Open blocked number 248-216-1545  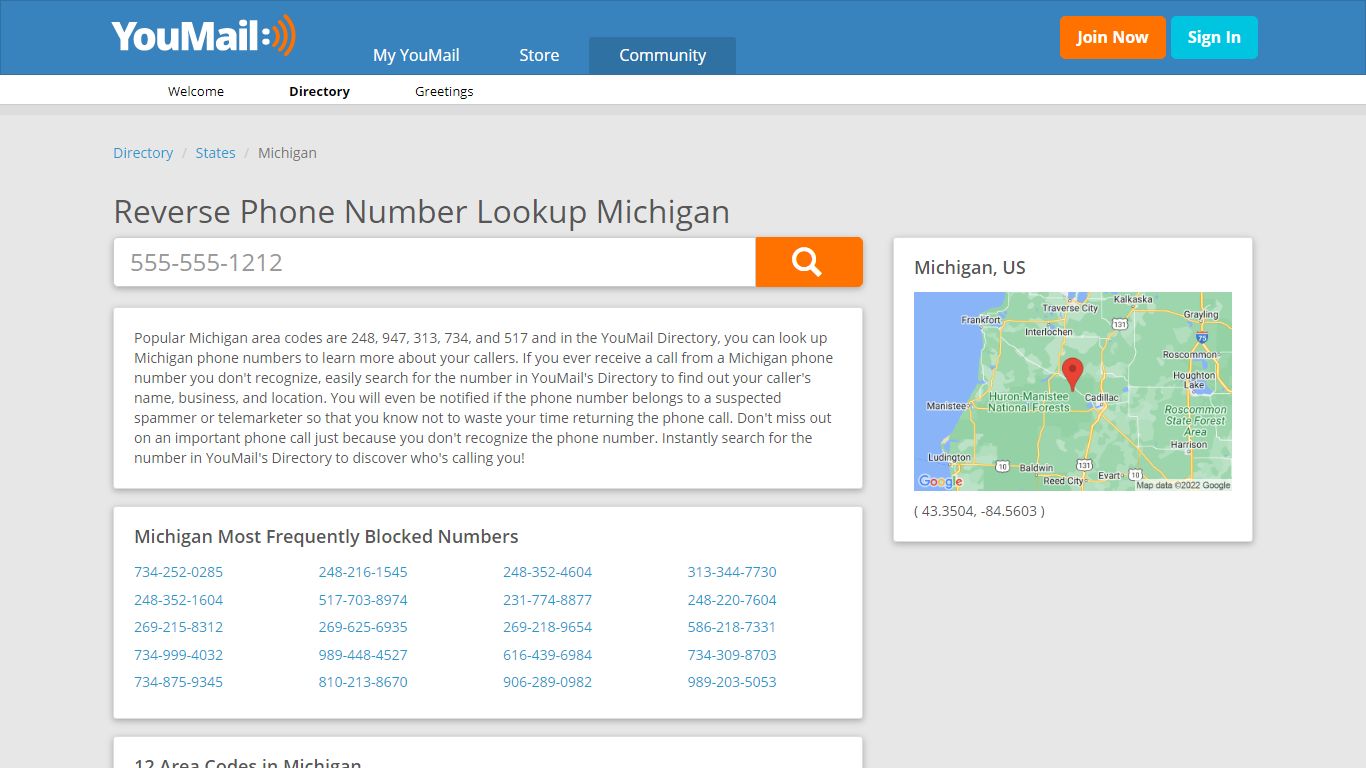click(x=363, y=572)
